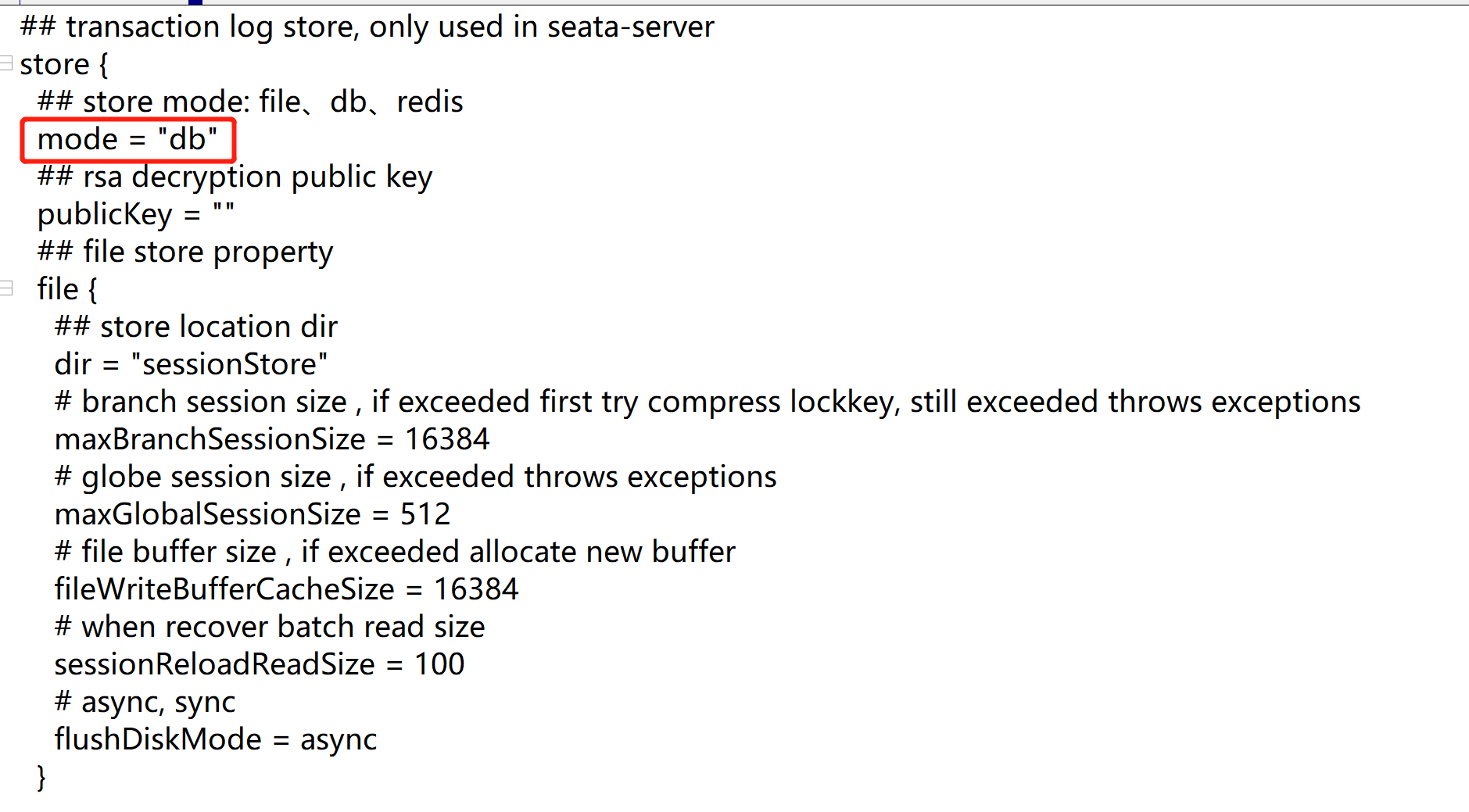Click the "globe session size" comment line
1469x812 pixels.
tap(416, 477)
